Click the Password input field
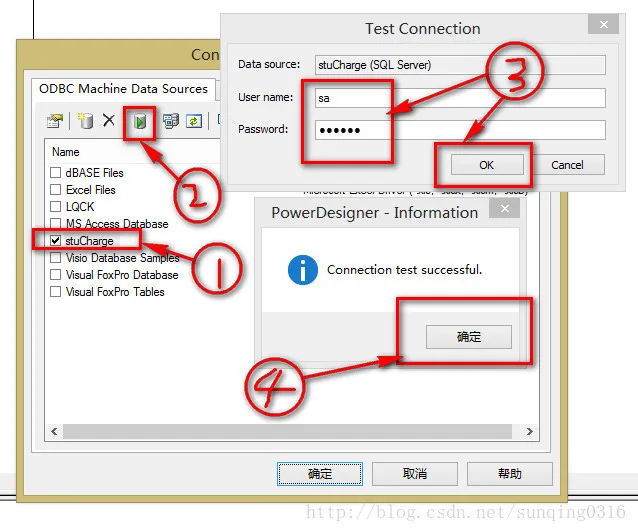The height and width of the screenshot is (532, 638). [460, 130]
